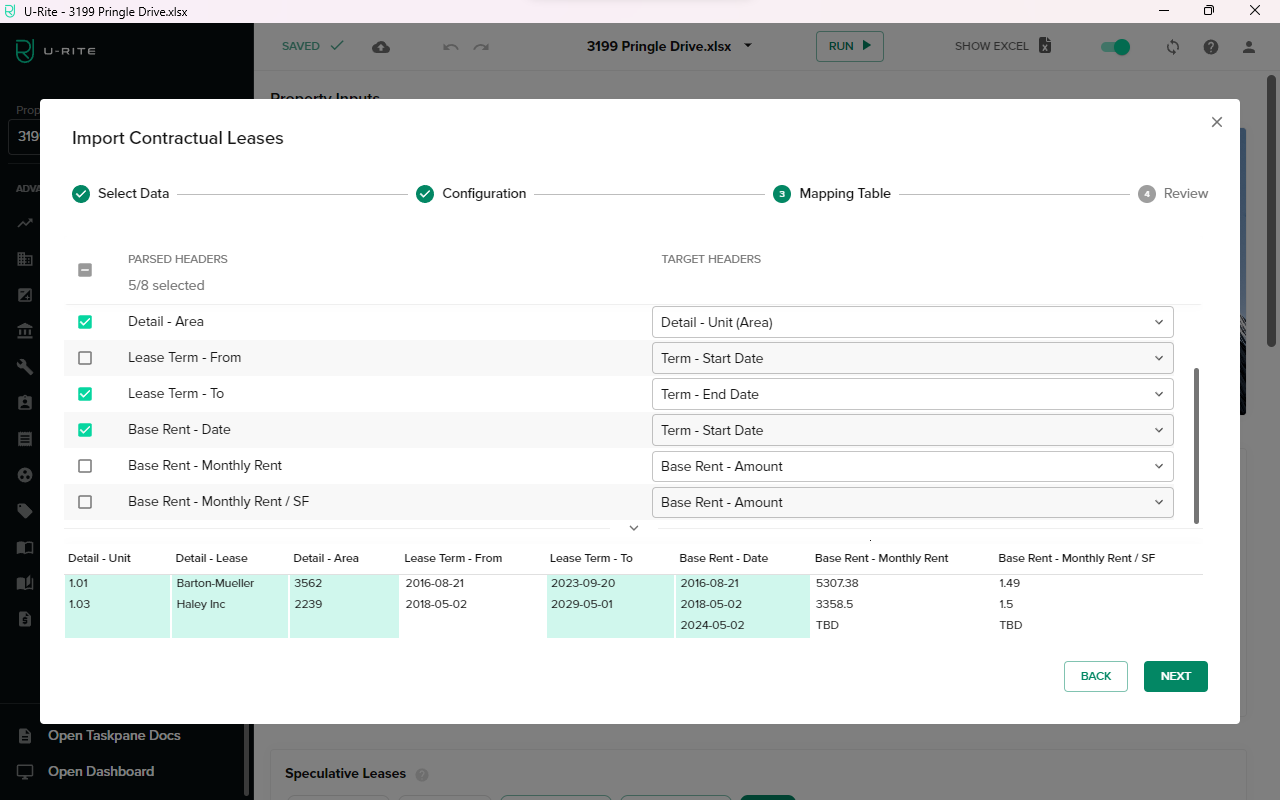
Task: Open the Help question mark icon
Action: (1210, 46)
